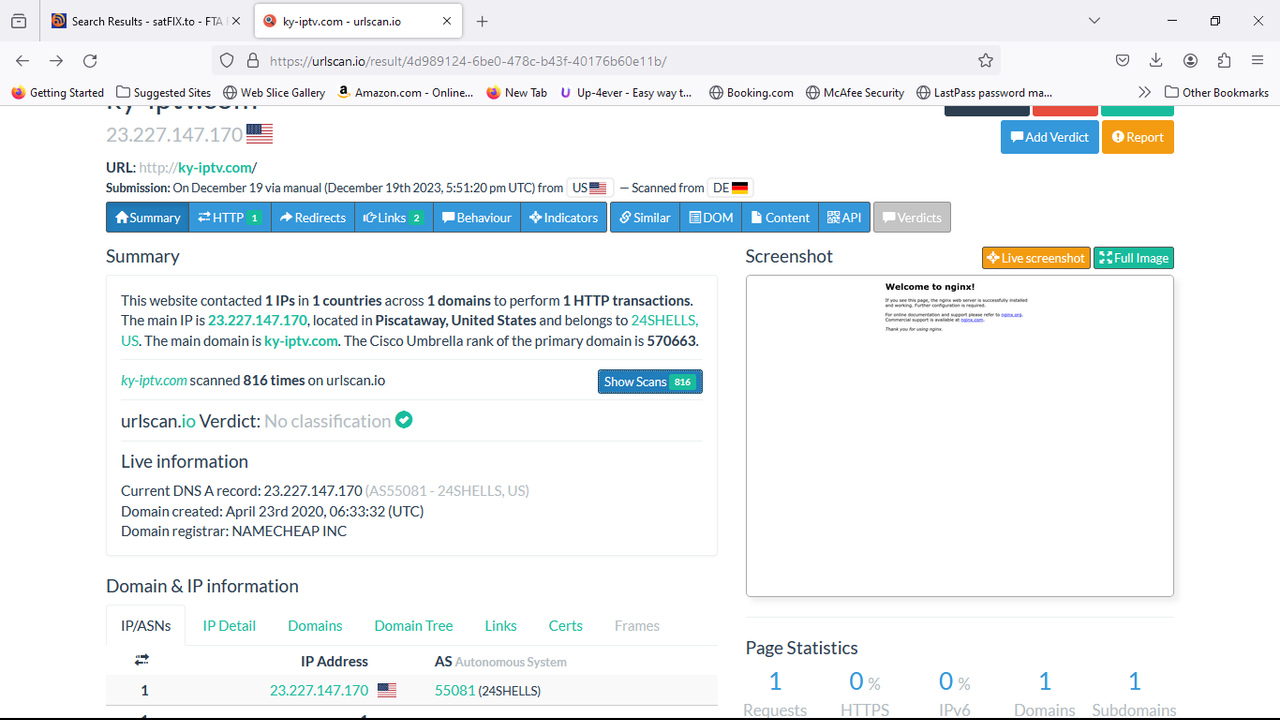The image size is (1280, 720).
Task: Switch to the satFIX.to Search Results tab
Action: pos(145,21)
